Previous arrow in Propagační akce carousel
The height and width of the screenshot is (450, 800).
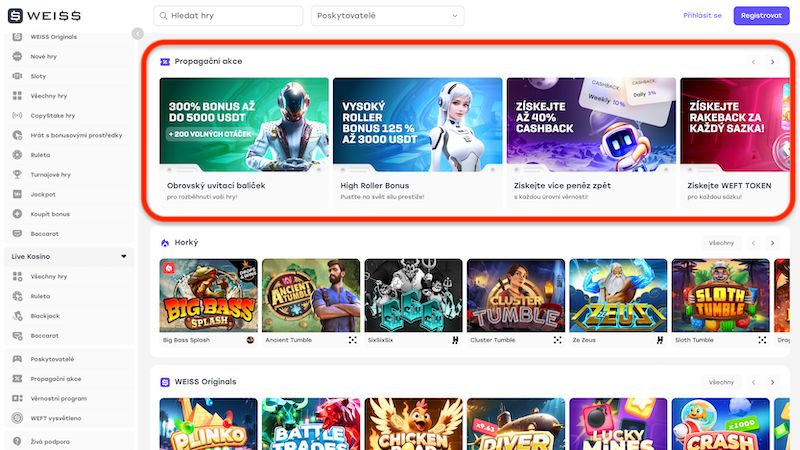tap(754, 62)
